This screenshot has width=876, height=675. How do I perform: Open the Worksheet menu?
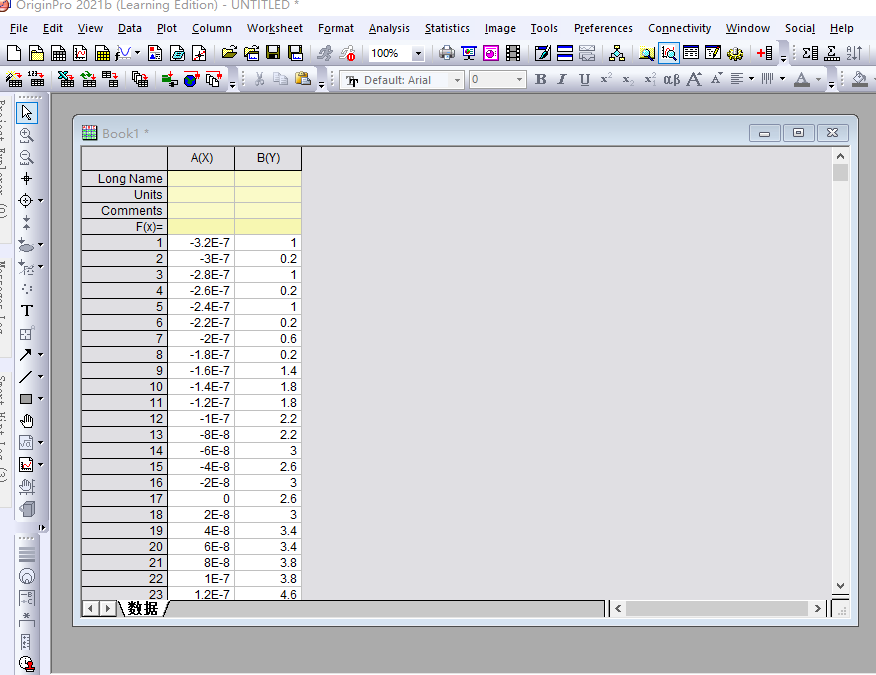pyautogui.click(x=275, y=28)
